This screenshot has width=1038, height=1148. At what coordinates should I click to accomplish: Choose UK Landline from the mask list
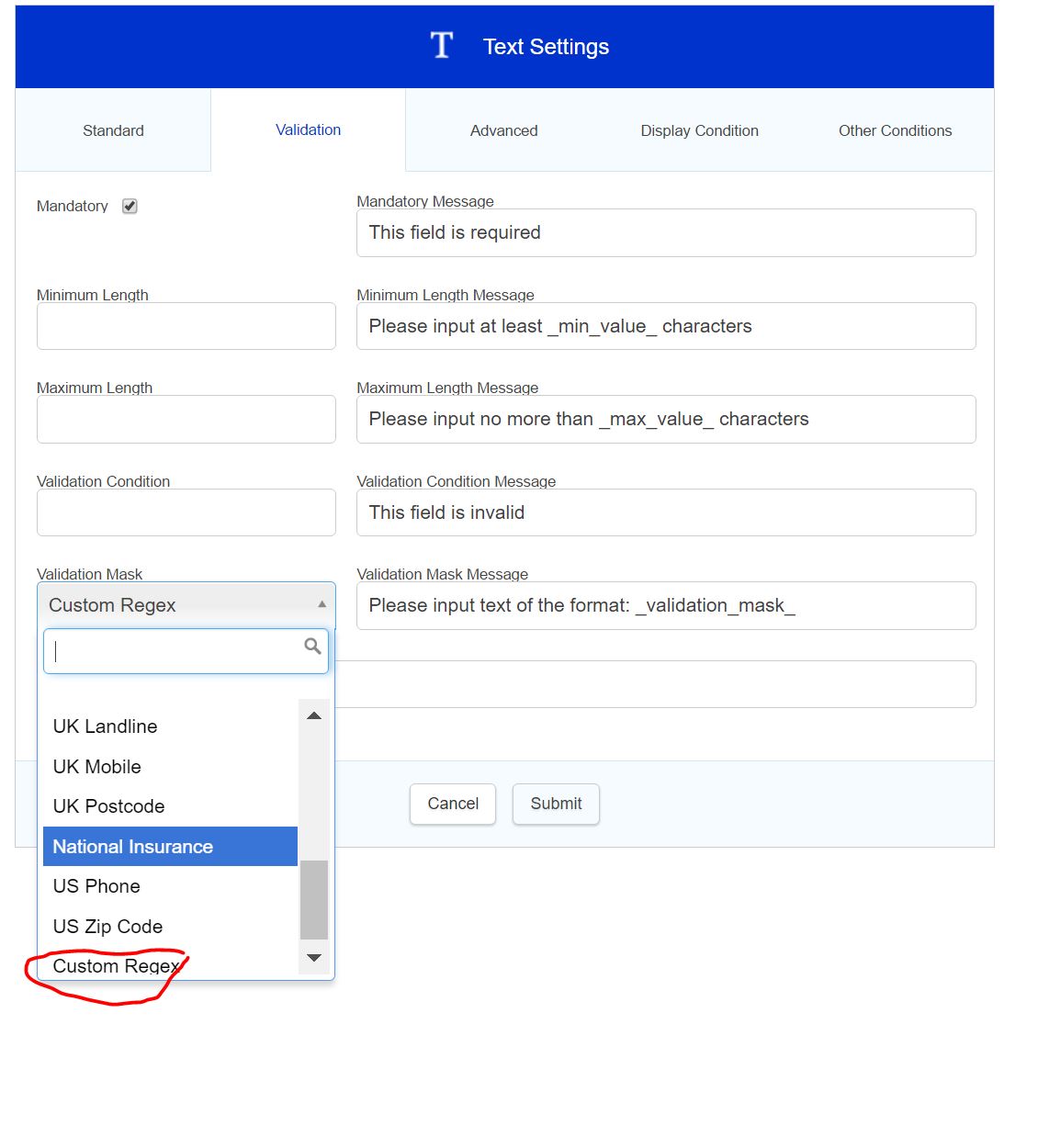[x=170, y=726]
